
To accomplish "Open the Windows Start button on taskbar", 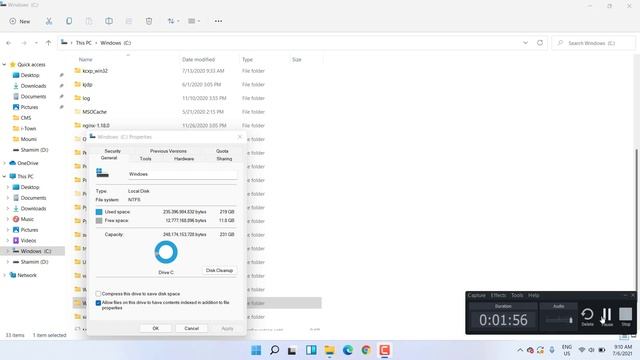I will 256,350.
